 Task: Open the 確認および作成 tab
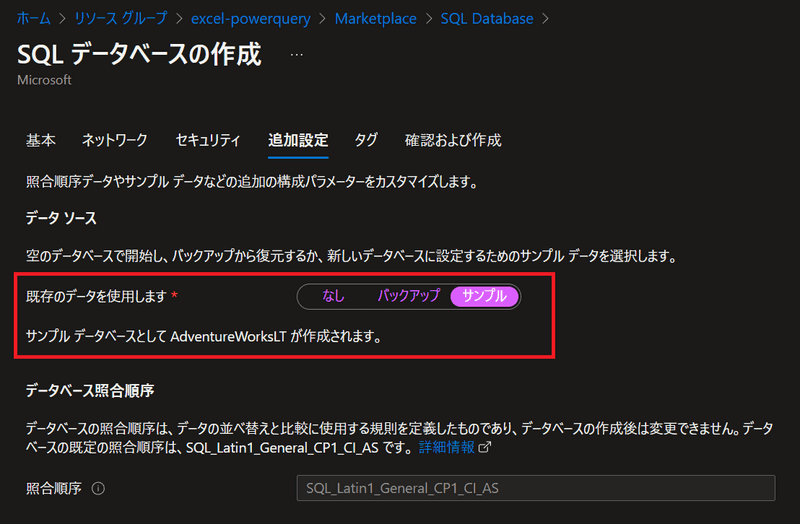click(453, 140)
